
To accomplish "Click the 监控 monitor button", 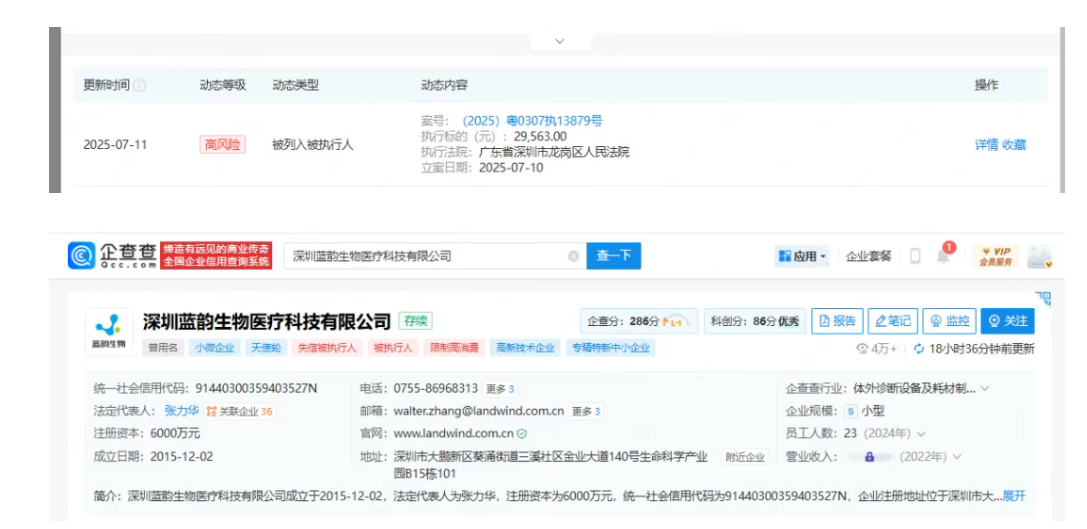I will click(x=950, y=321).
